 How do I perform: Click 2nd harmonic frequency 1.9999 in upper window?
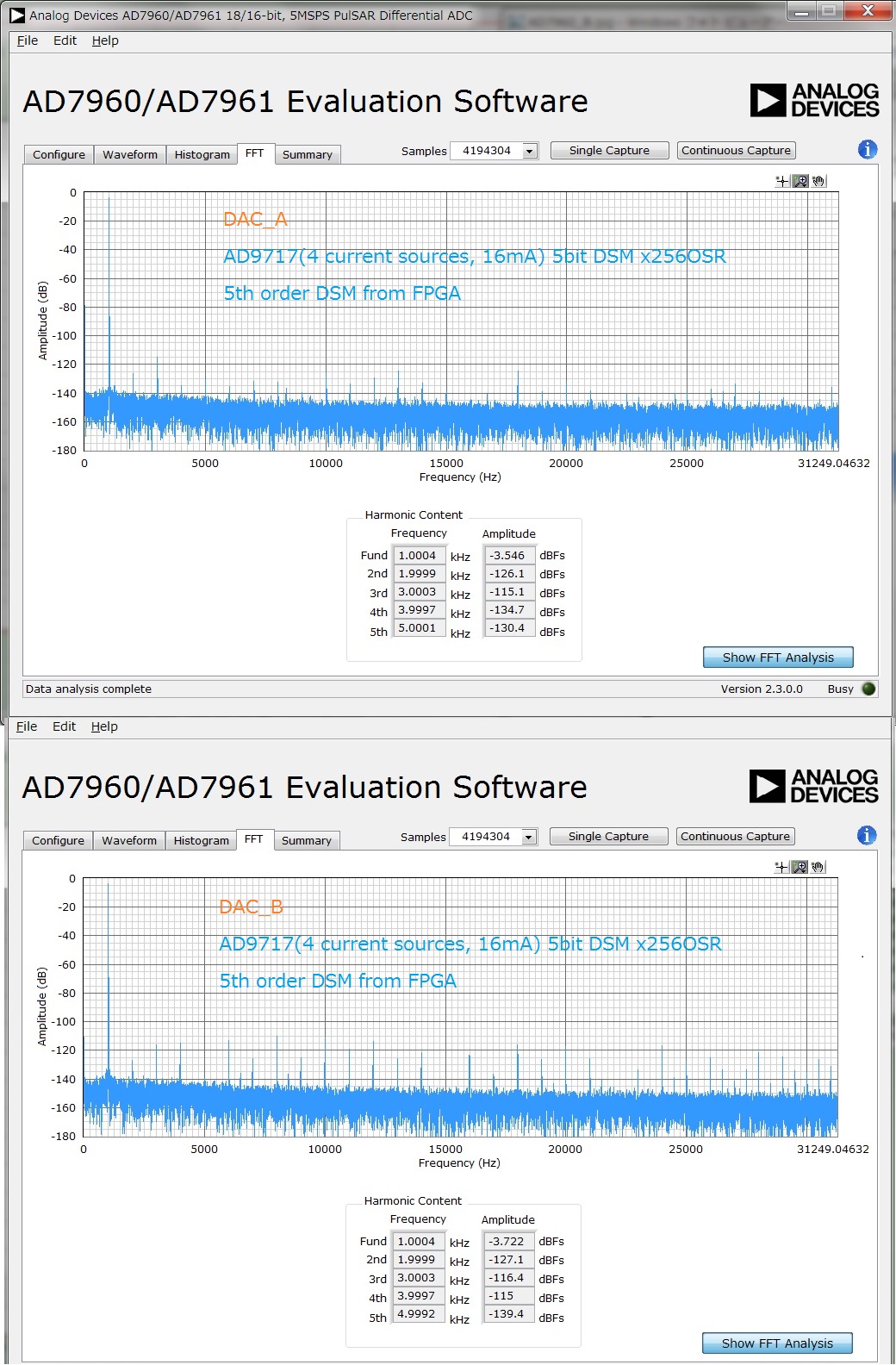420,573
